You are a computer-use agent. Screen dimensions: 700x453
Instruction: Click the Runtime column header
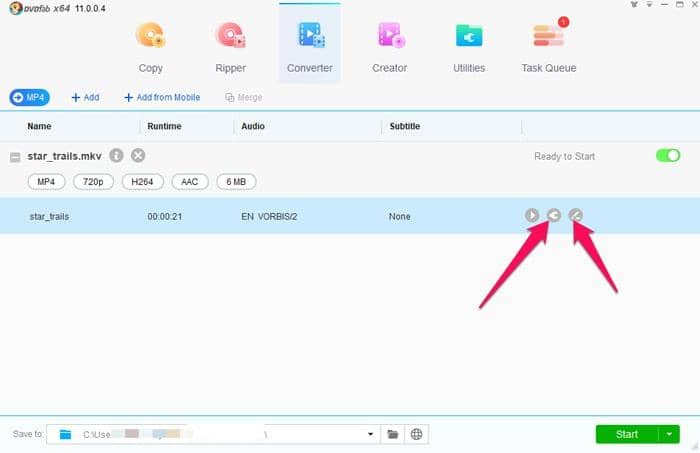click(164, 126)
